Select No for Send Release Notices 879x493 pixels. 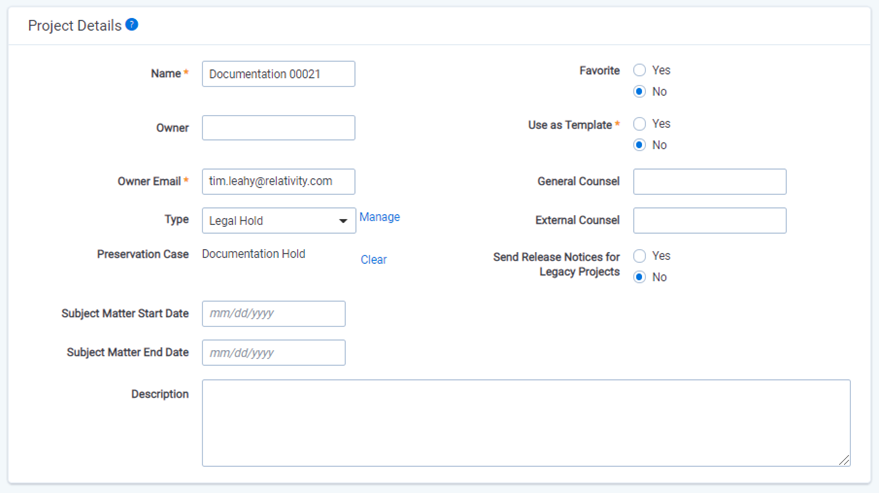pos(640,277)
